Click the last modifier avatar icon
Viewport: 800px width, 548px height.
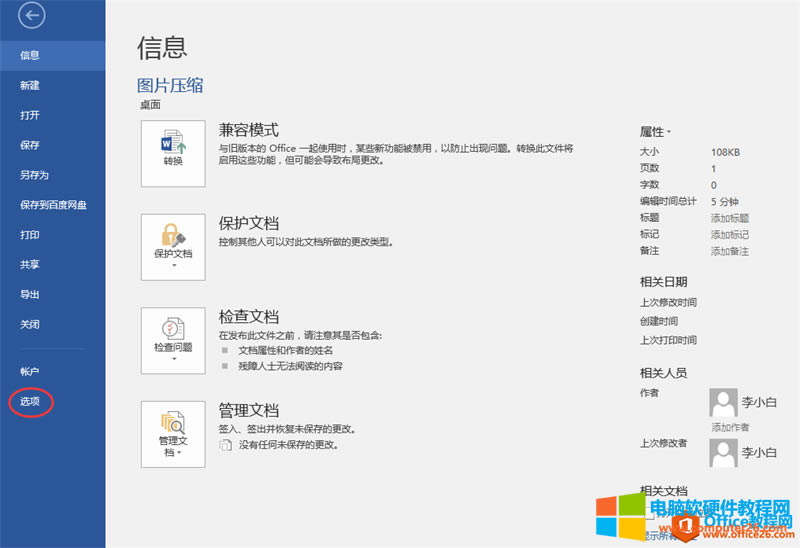click(723, 452)
